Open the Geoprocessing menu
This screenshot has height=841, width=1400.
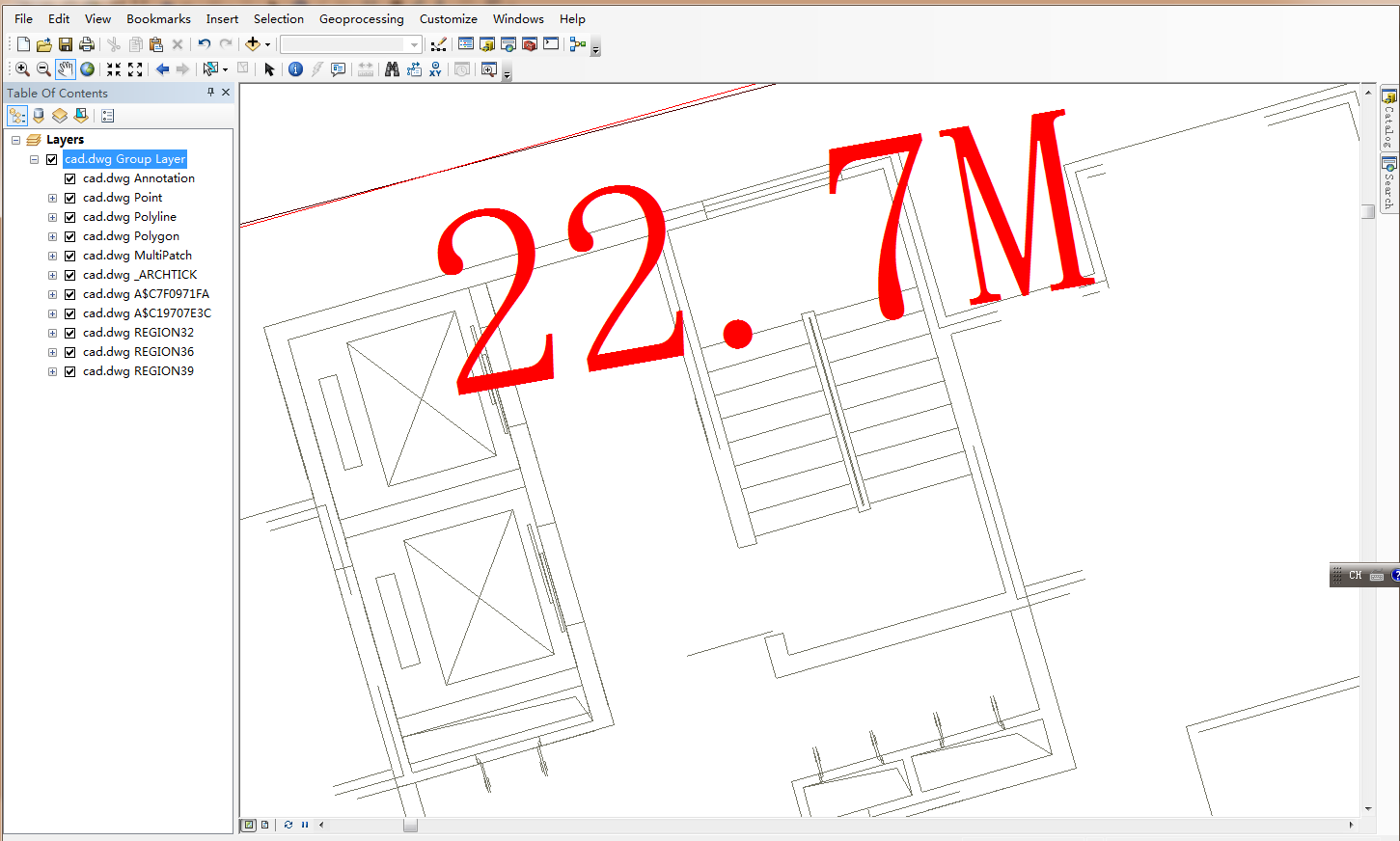tap(362, 18)
